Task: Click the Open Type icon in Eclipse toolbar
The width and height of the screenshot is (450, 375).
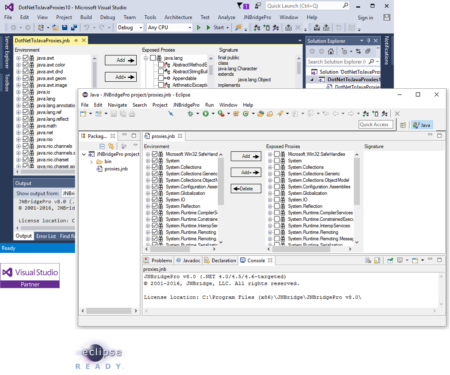Action: tap(261, 114)
